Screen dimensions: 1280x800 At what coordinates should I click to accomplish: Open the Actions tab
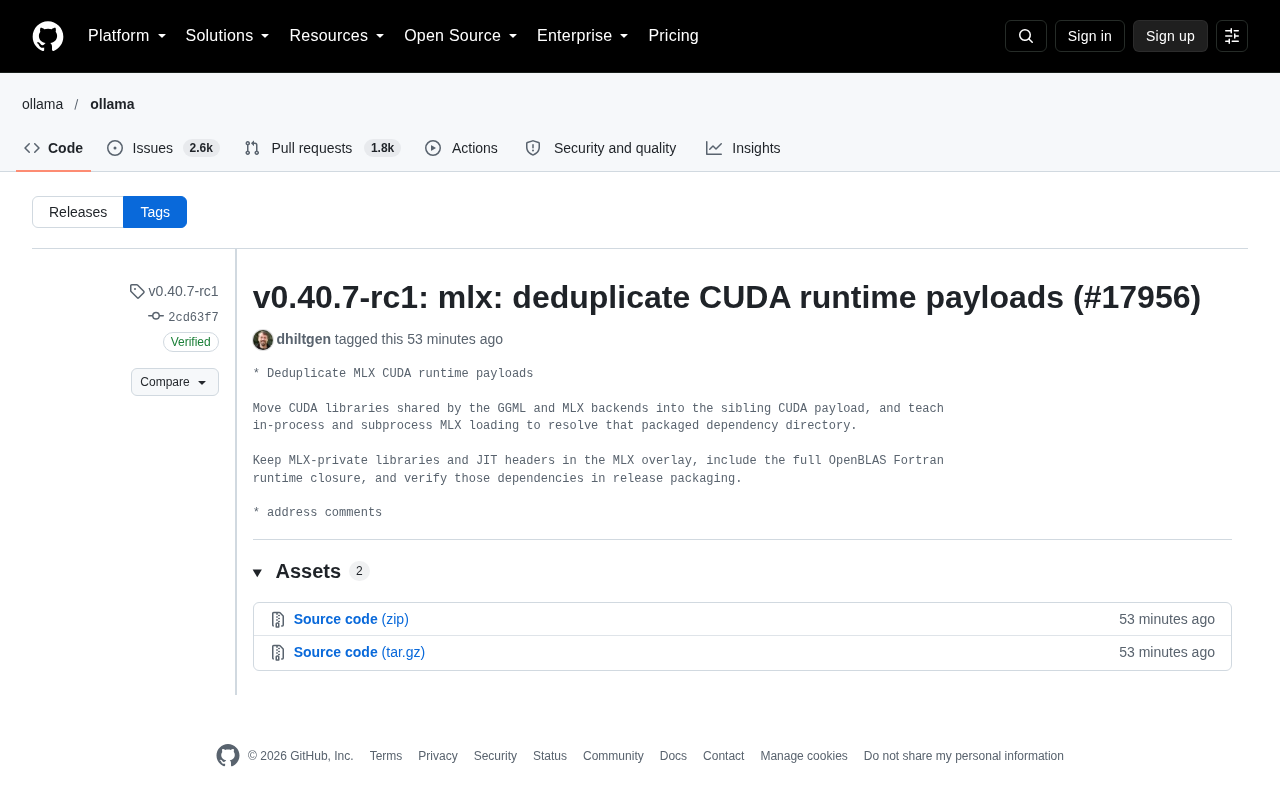tap(461, 148)
